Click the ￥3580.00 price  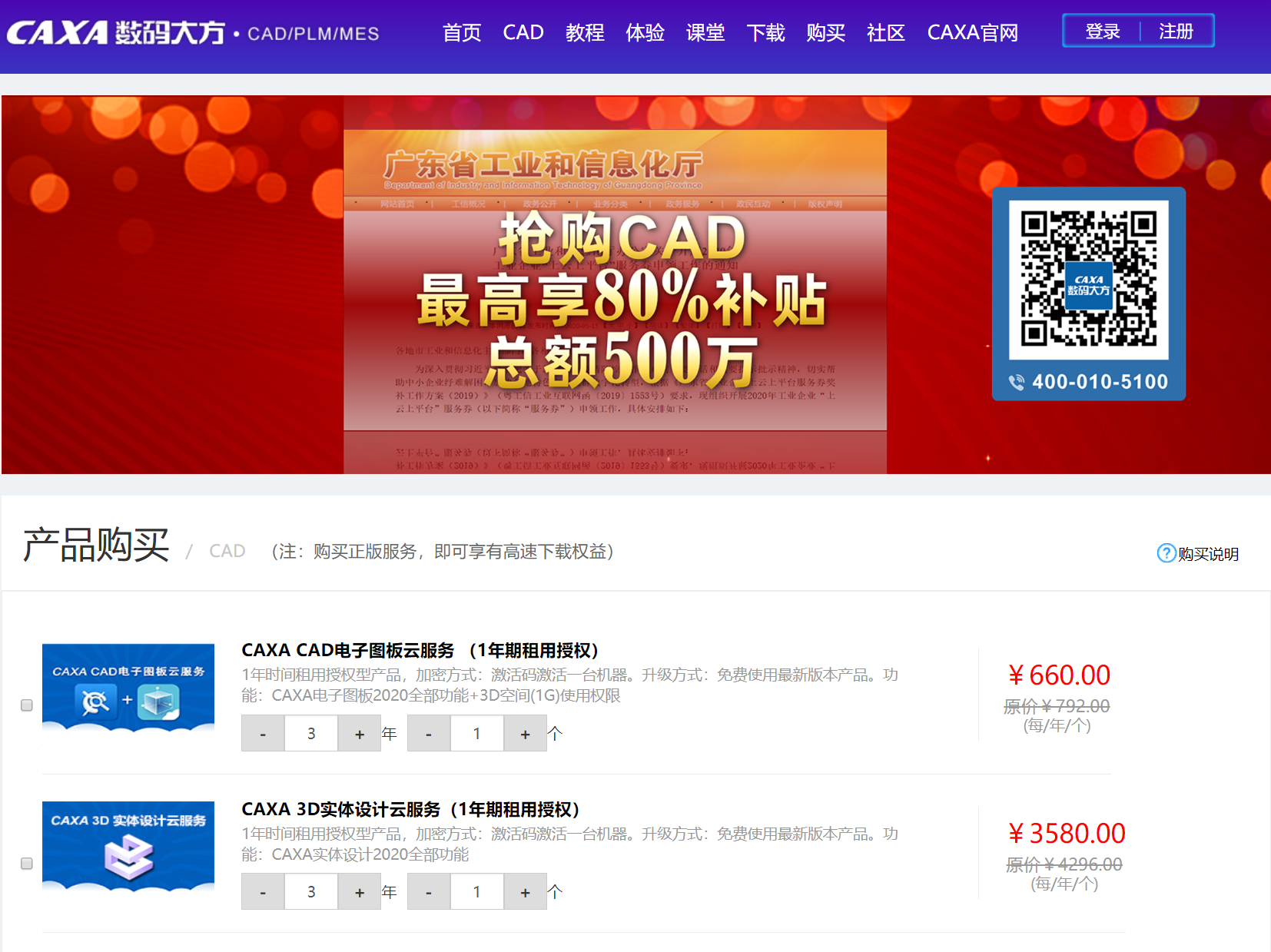tap(1067, 833)
